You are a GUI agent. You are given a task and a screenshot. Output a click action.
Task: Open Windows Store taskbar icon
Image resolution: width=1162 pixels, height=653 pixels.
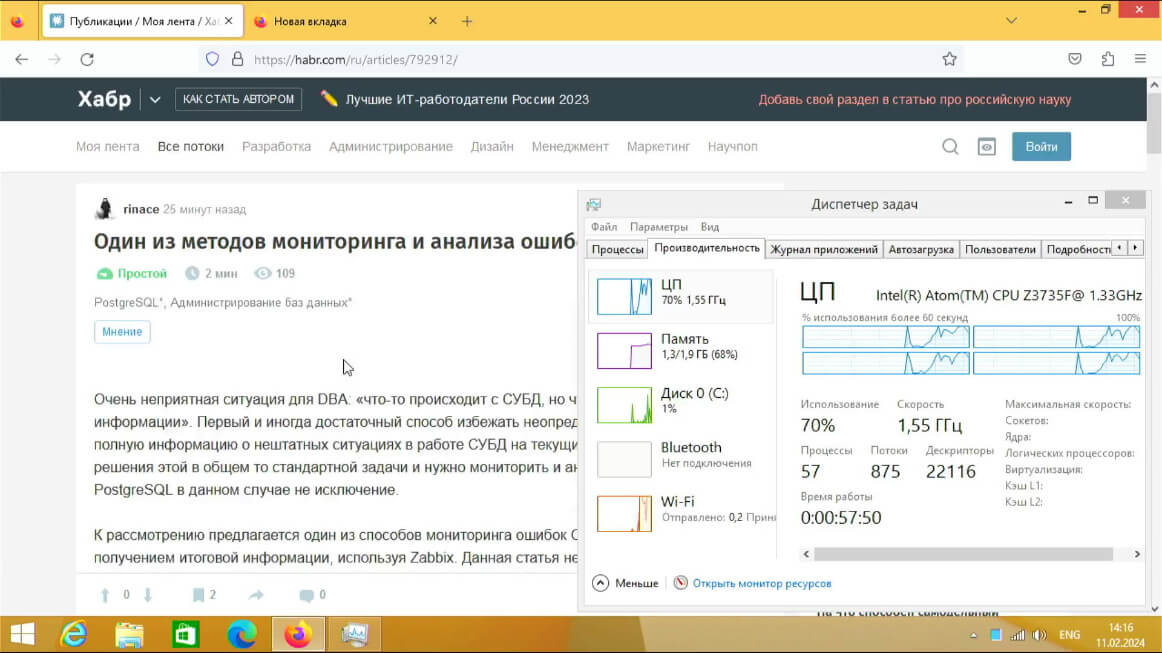(x=185, y=634)
